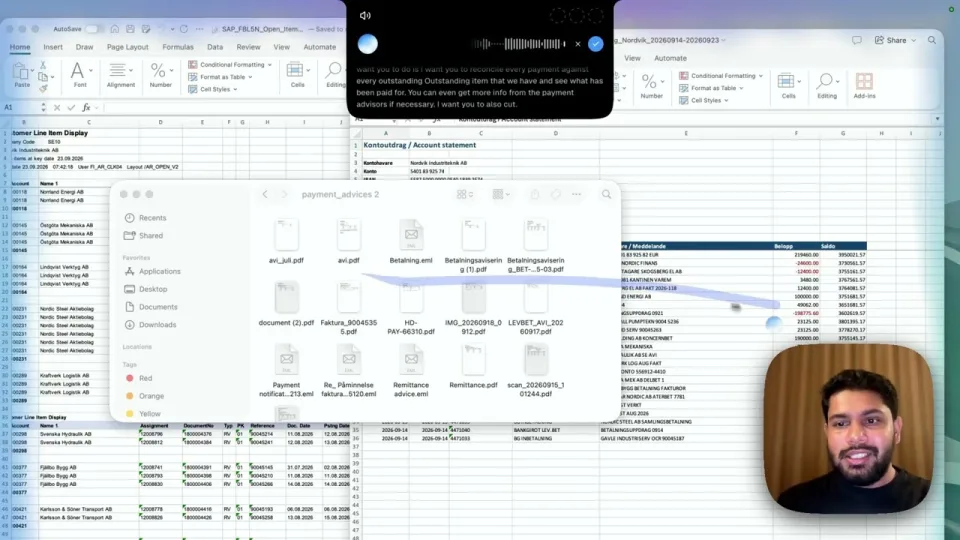Click Add-ins icon in right Excel ribbon
The width and height of the screenshot is (960, 540).
(x=864, y=86)
